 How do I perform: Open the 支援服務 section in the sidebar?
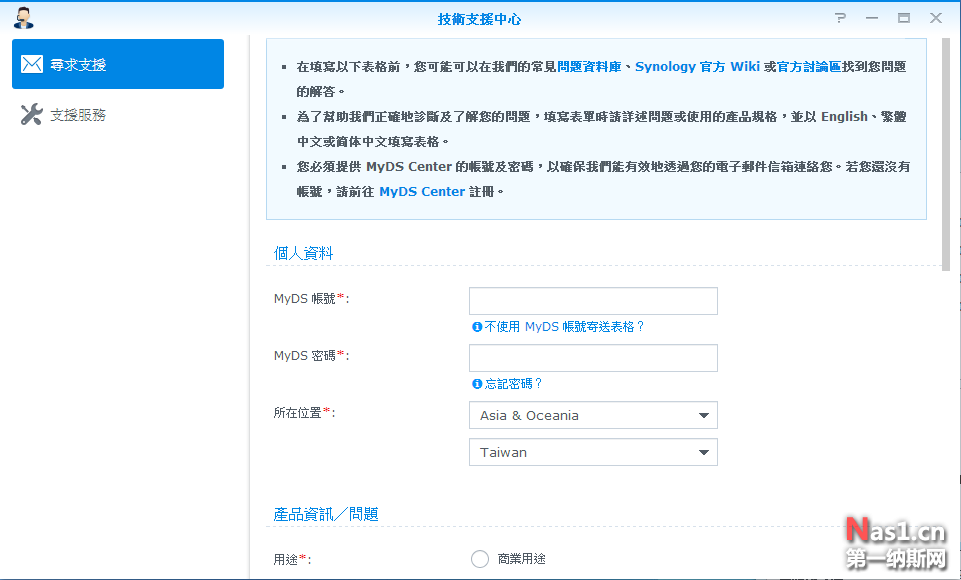click(x=118, y=115)
